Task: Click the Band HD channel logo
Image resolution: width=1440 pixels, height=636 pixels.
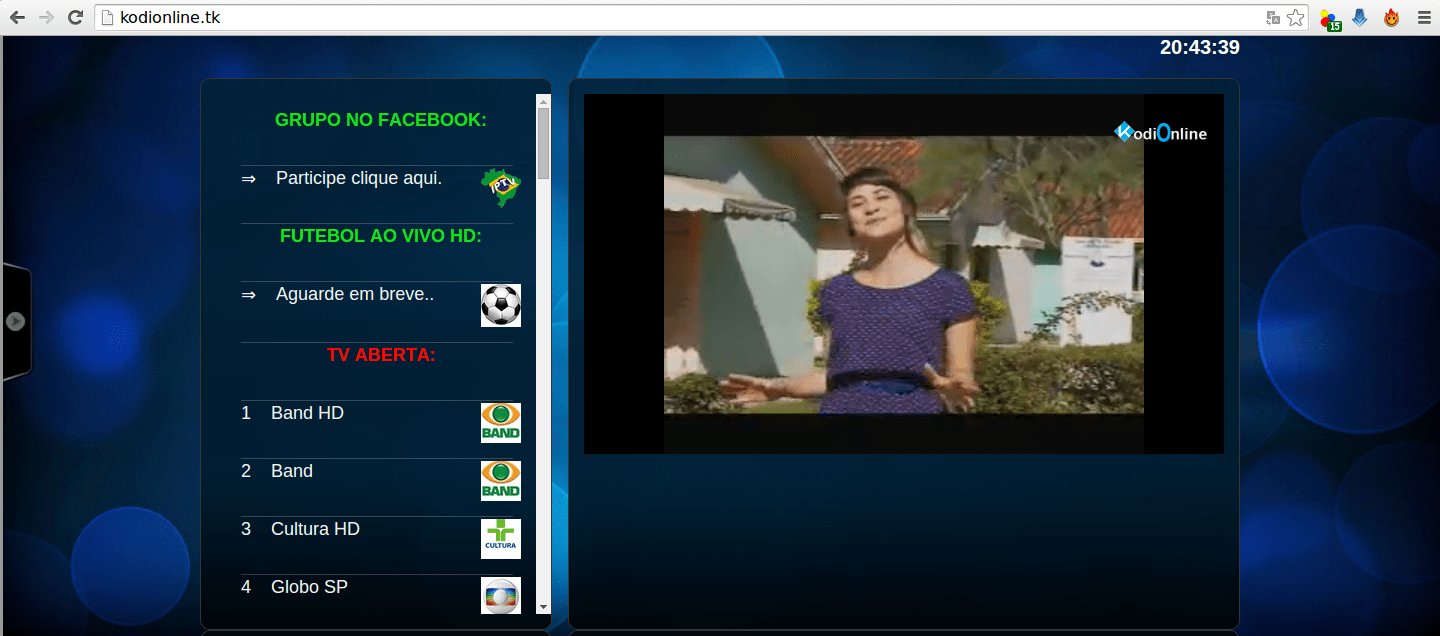Action: click(x=500, y=422)
